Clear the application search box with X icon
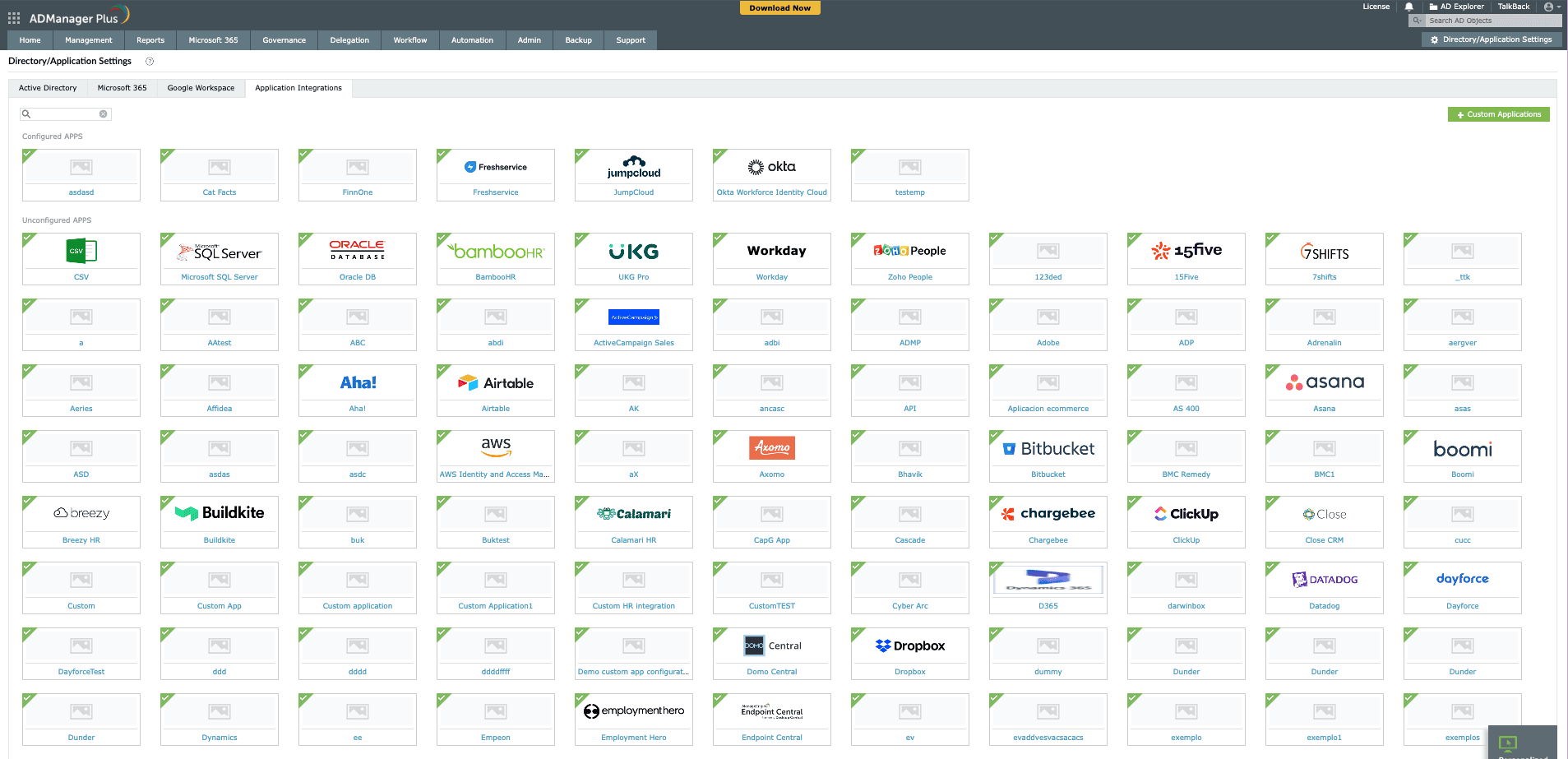This screenshot has width=1568, height=759. [103, 114]
